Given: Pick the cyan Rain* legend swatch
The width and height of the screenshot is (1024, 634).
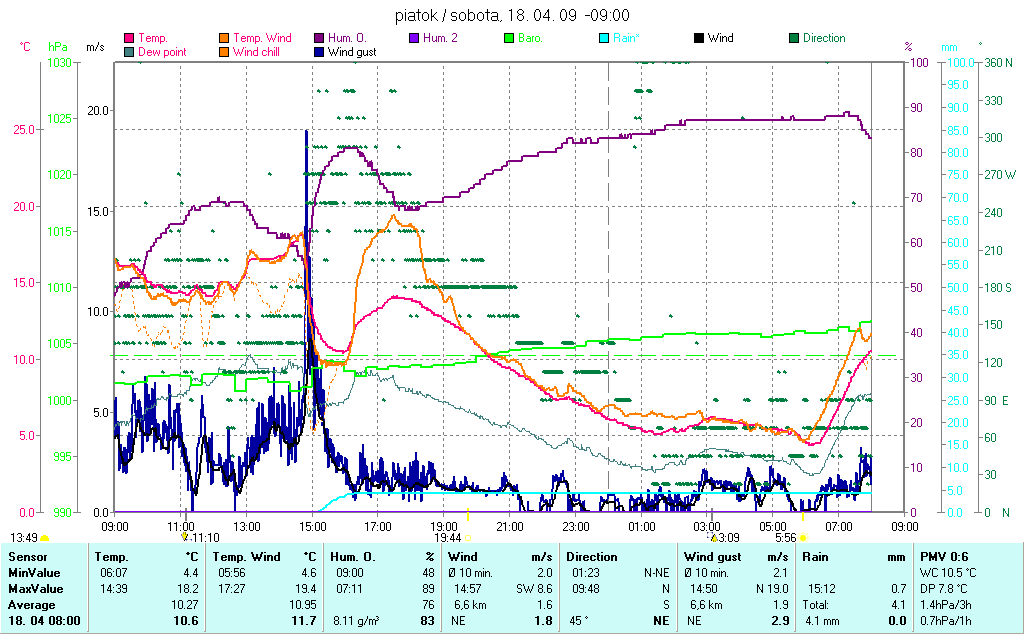Looking at the screenshot, I should (604, 38).
